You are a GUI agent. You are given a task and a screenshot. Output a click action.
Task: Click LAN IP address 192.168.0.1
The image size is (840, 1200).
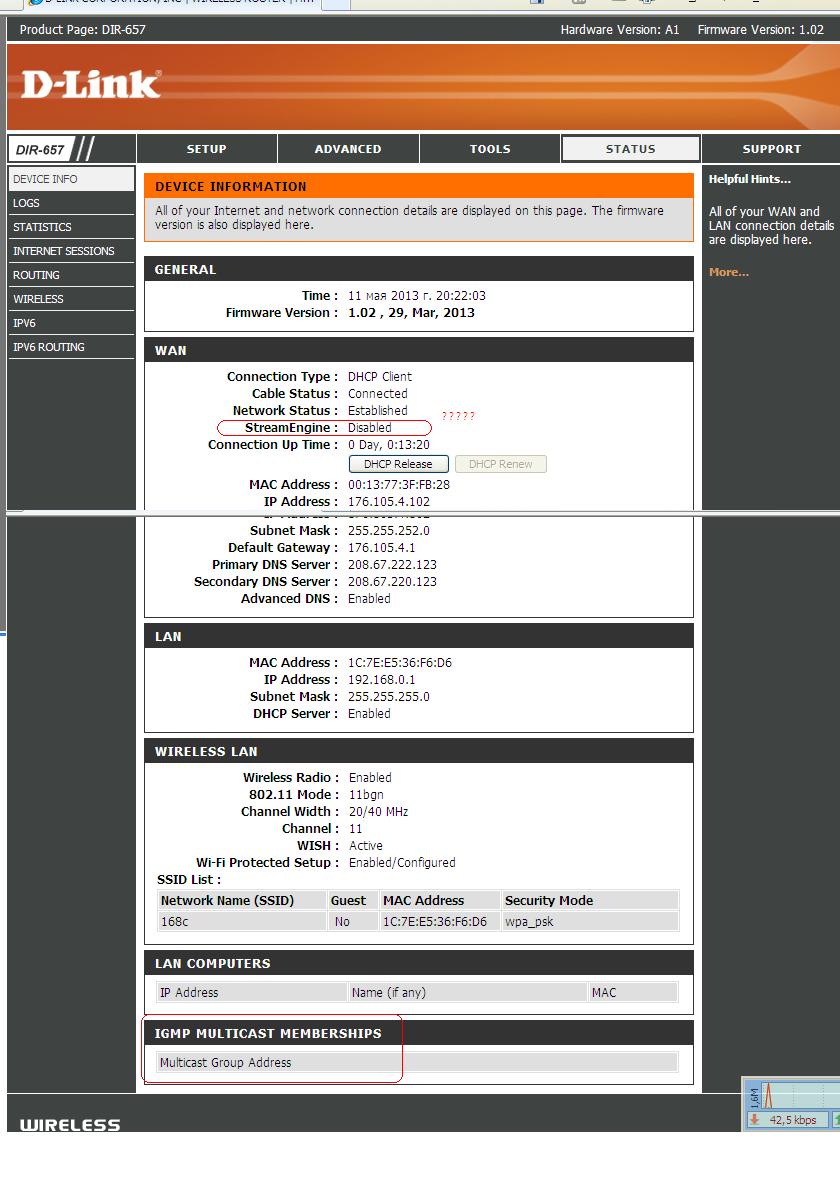tap(381, 680)
